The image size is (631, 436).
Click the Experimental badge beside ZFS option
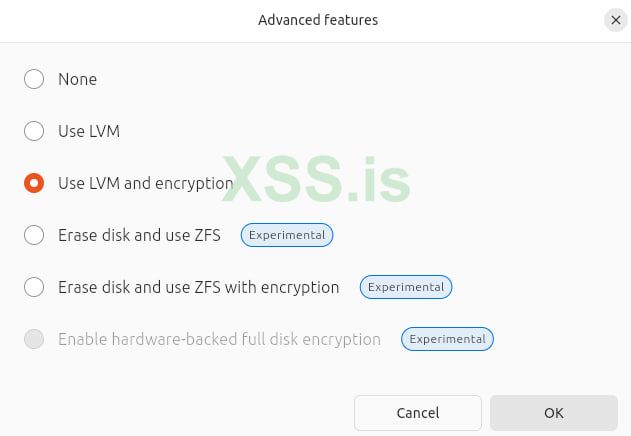[287, 235]
